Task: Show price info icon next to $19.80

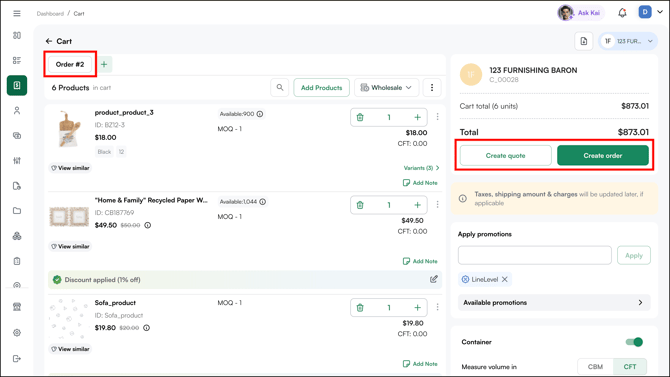Action: [x=146, y=328]
